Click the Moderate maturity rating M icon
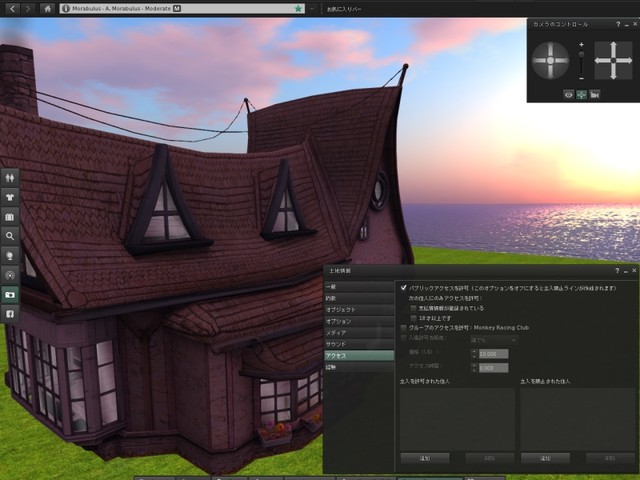The width and height of the screenshot is (640, 480). [177, 8]
